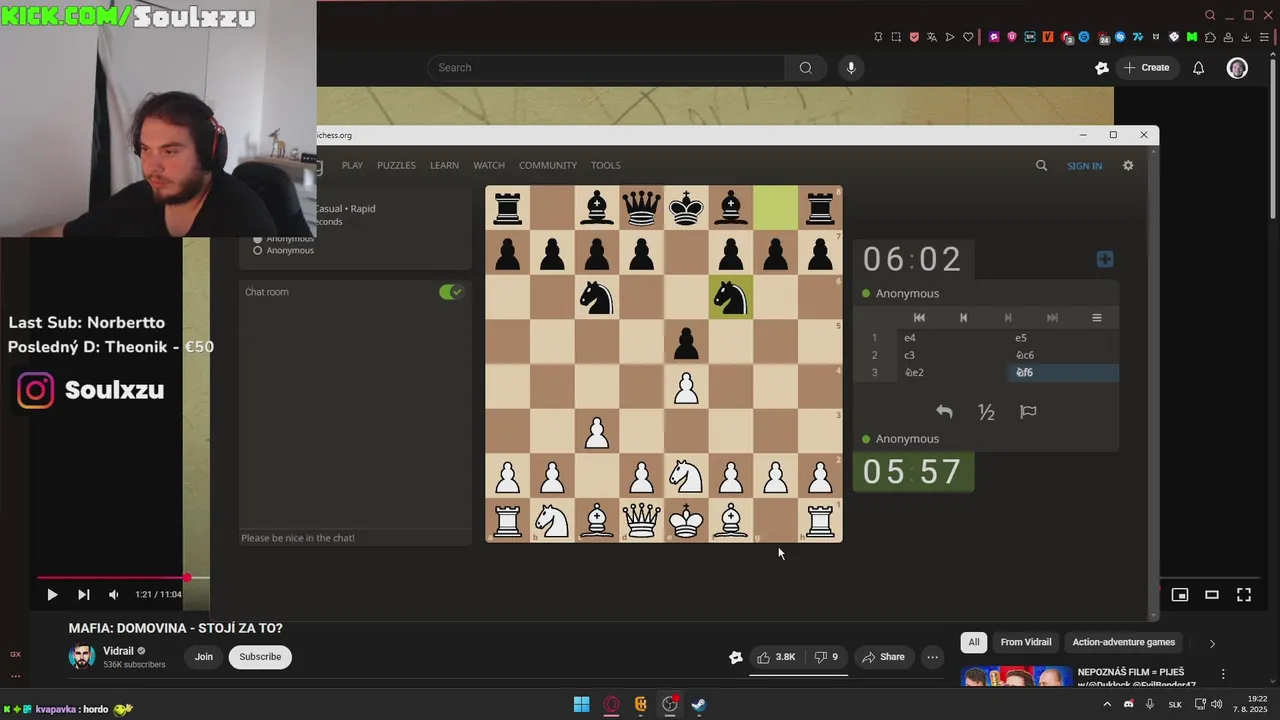Open the PUZZLES menu
Viewport: 1280px width, 720px height.
pyautogui.click(x=396, y=166)
